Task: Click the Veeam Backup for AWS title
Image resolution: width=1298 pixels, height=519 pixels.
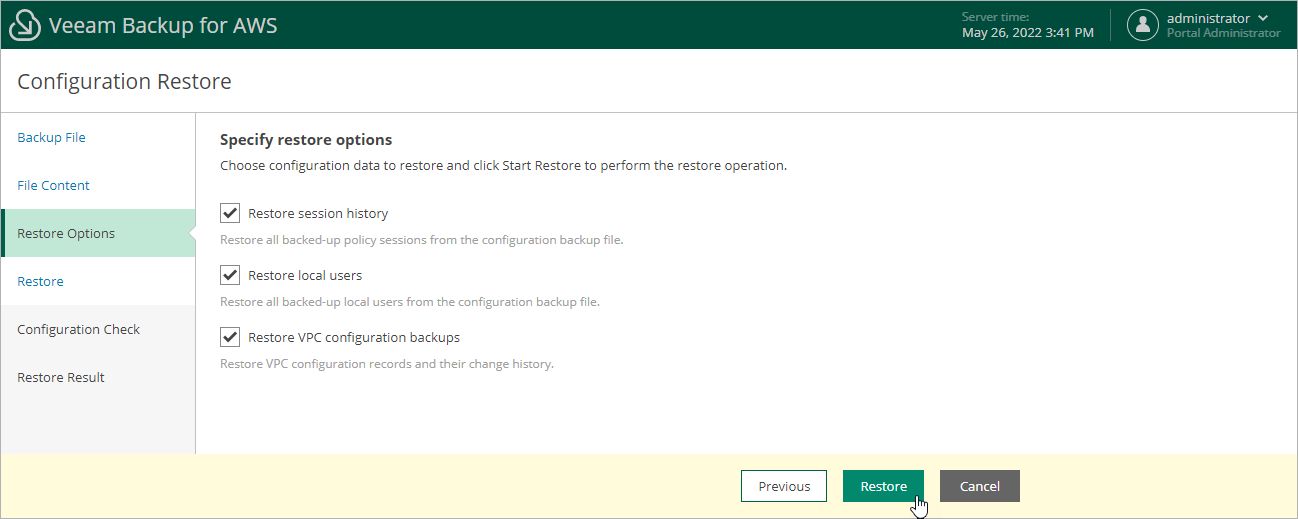Action: click(x=163, y=26)
